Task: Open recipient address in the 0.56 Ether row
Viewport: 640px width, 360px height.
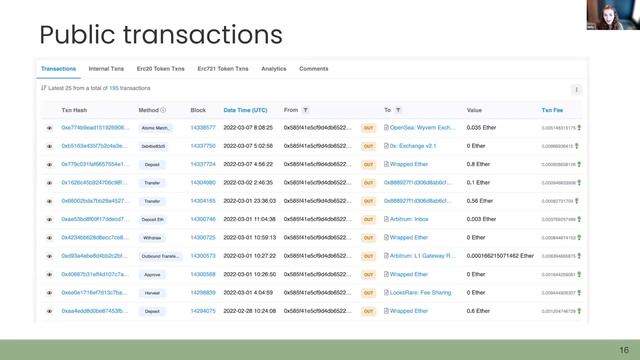Action: tap(418, 201)
